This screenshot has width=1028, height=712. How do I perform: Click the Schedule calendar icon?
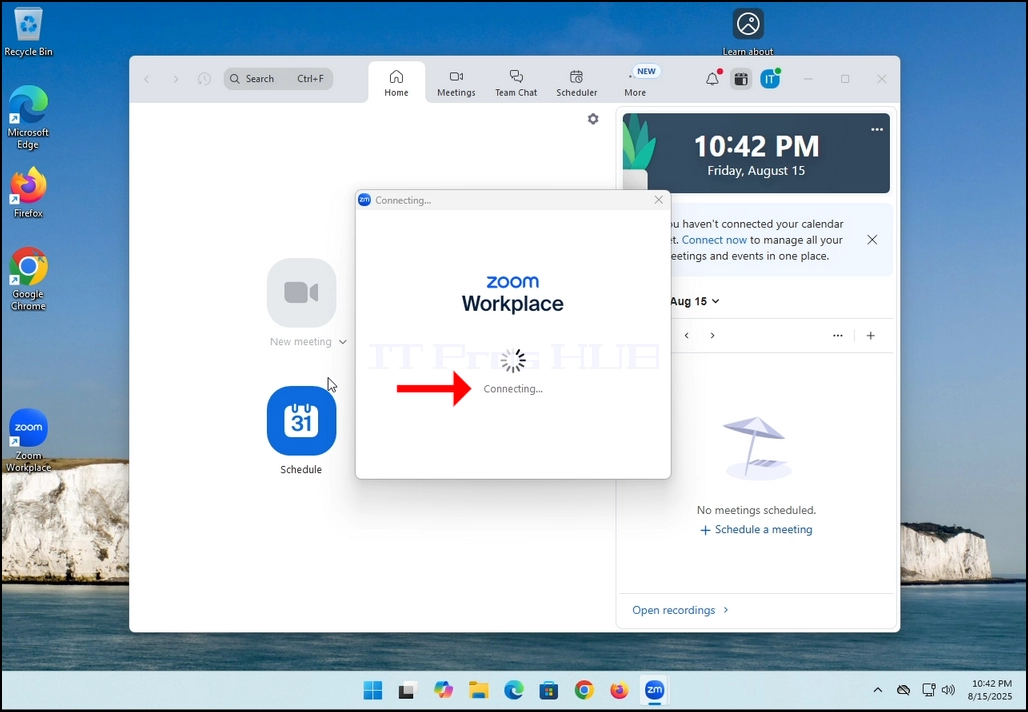302,420
